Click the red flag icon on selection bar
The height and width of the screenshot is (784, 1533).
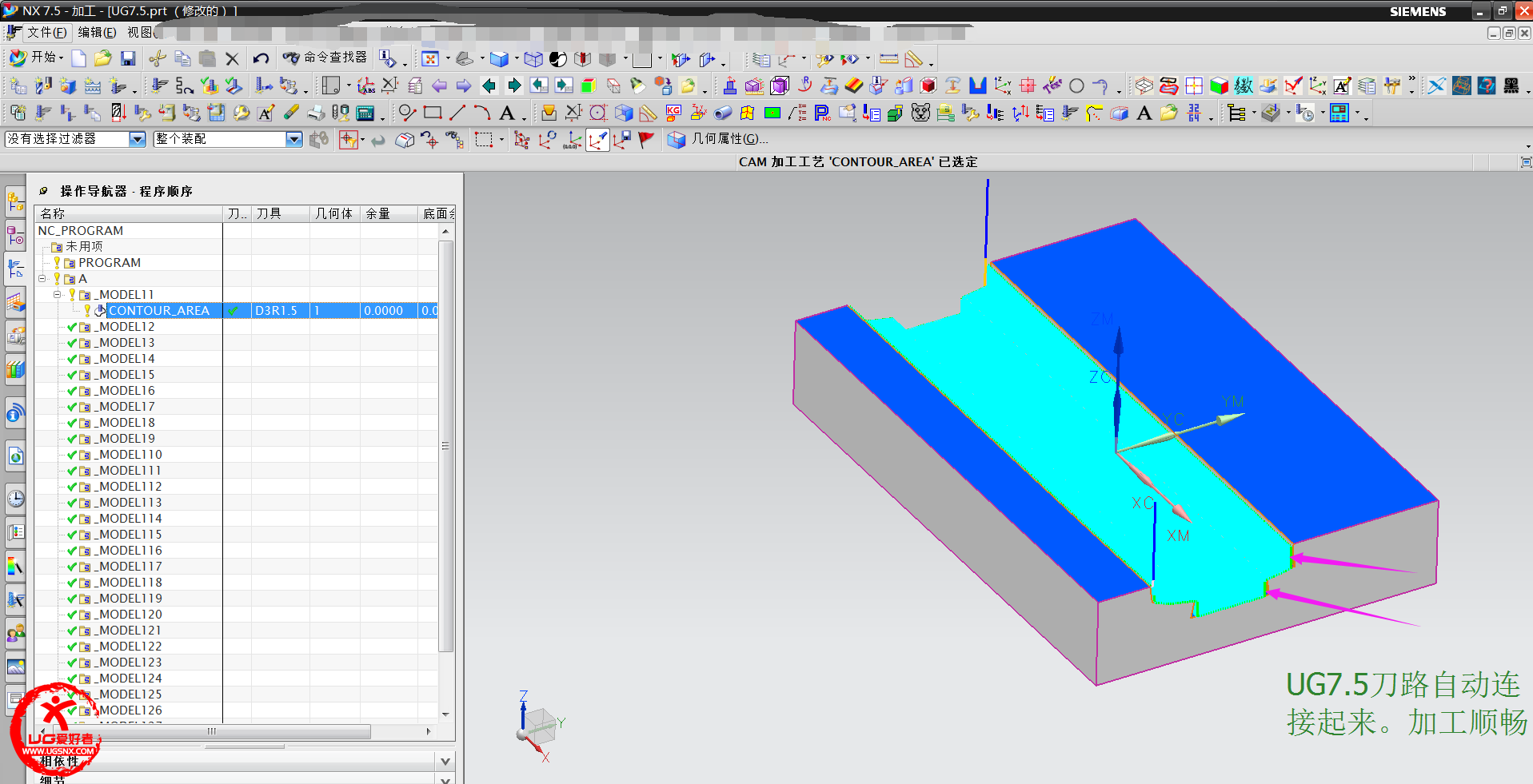(x=647, y=140)
